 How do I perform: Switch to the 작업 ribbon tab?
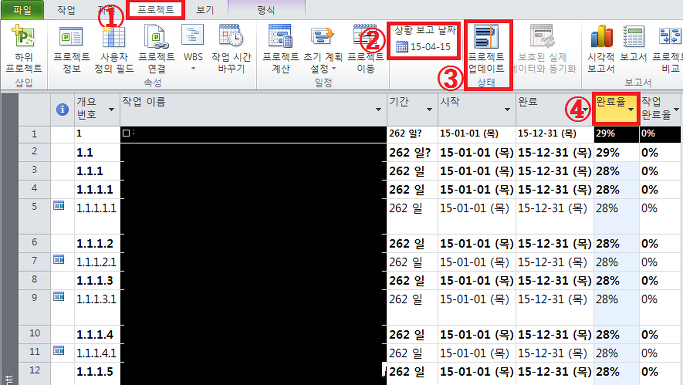pyautogui.click(x=66, y=10)
